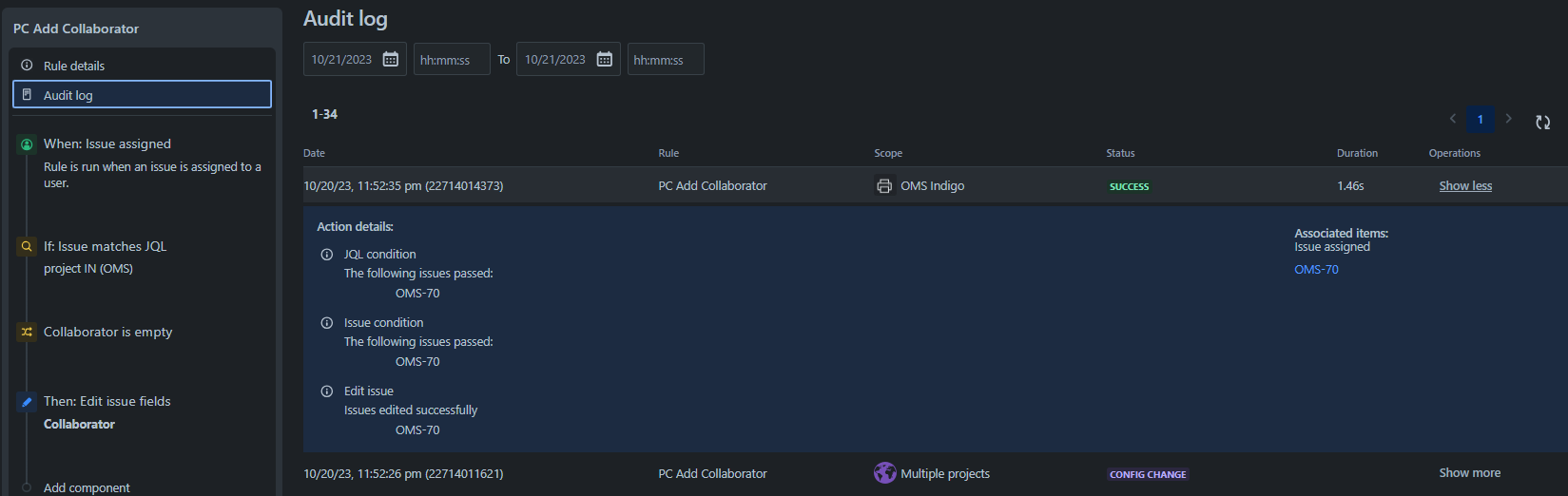
Task: Select page 1 in pagination
Action: point(1481,120)
